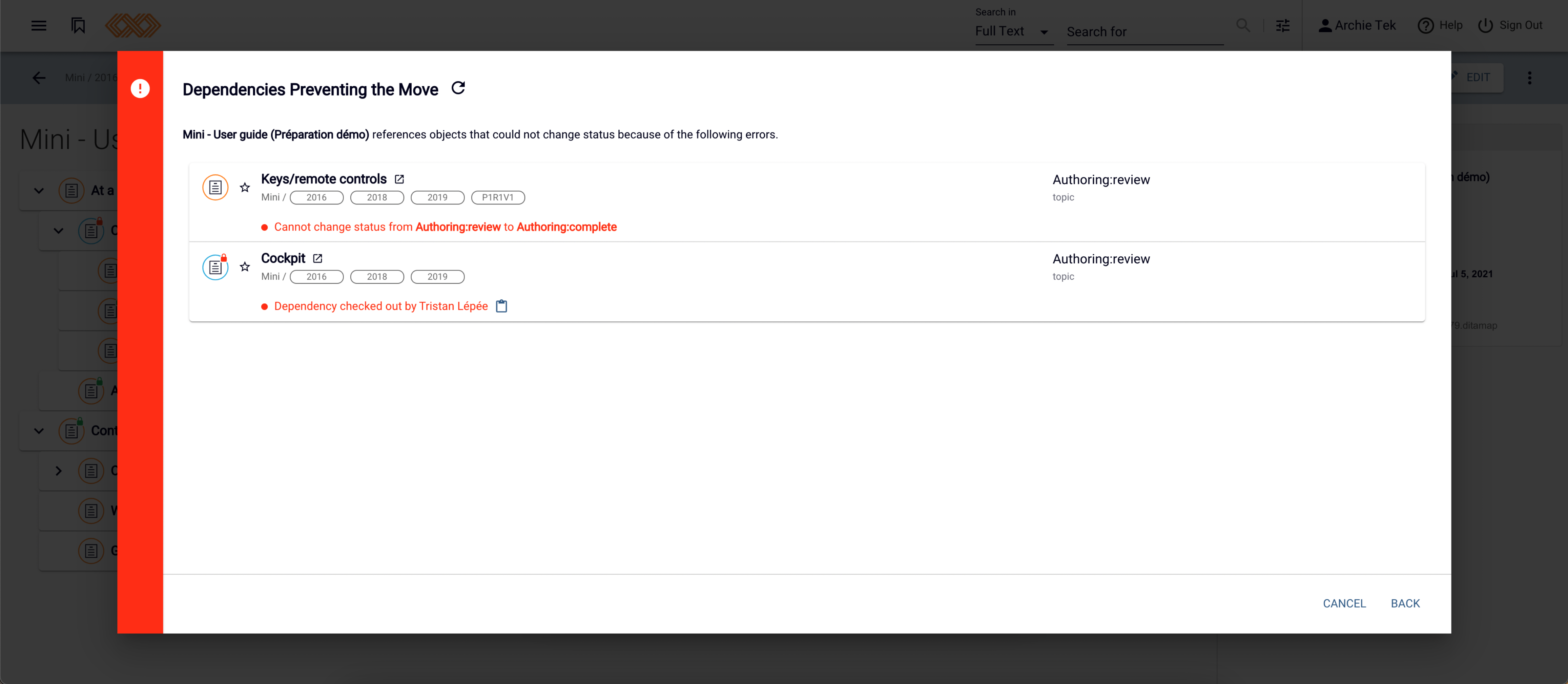Focus the Search for input field
The width and height of the screenshot is (1568, 684).
(x=1144, y=31)
